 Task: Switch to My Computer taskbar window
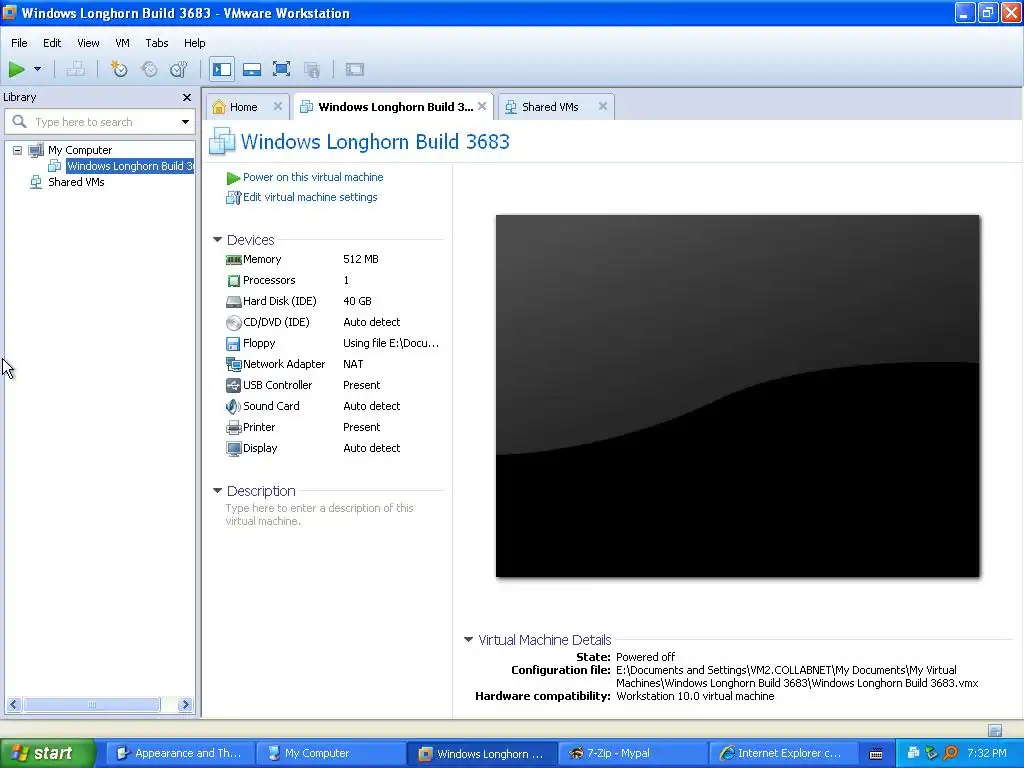(330, 754)
